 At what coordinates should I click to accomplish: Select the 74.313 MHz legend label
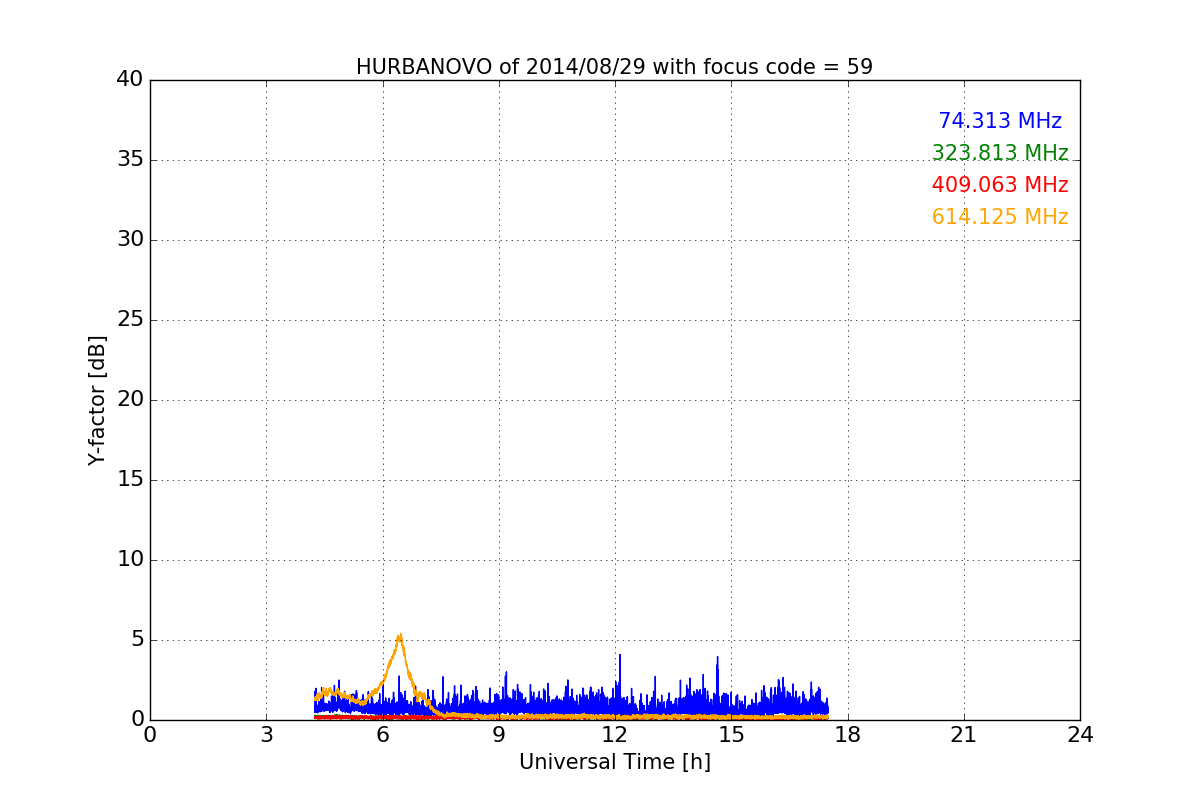pyautogui.click(x=1000, y=121)
